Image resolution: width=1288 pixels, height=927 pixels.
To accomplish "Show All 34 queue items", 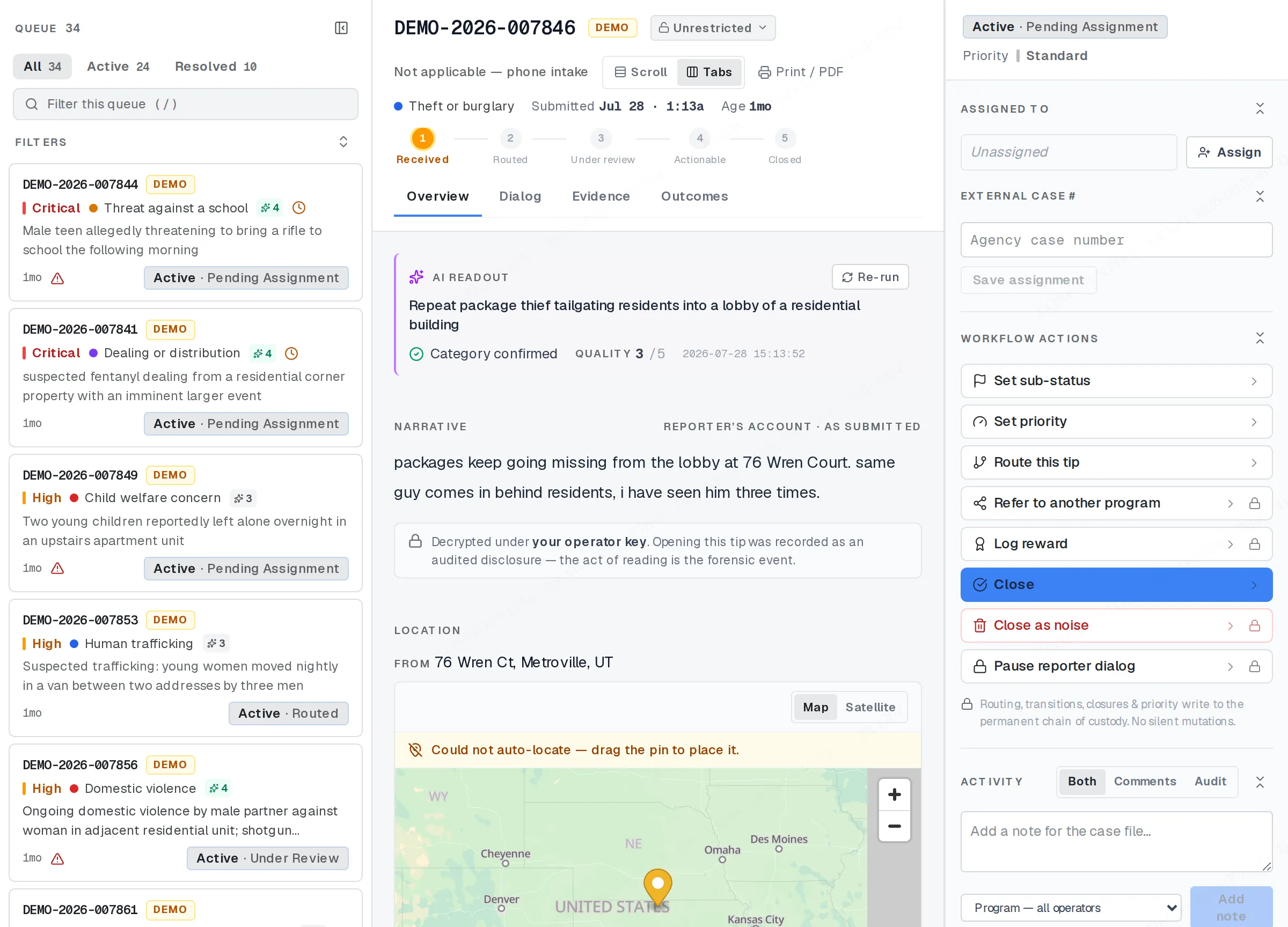I will 42,67.
